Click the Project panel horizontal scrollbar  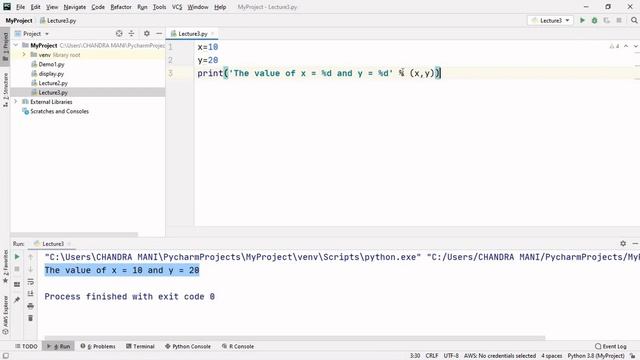click(74, 234)
